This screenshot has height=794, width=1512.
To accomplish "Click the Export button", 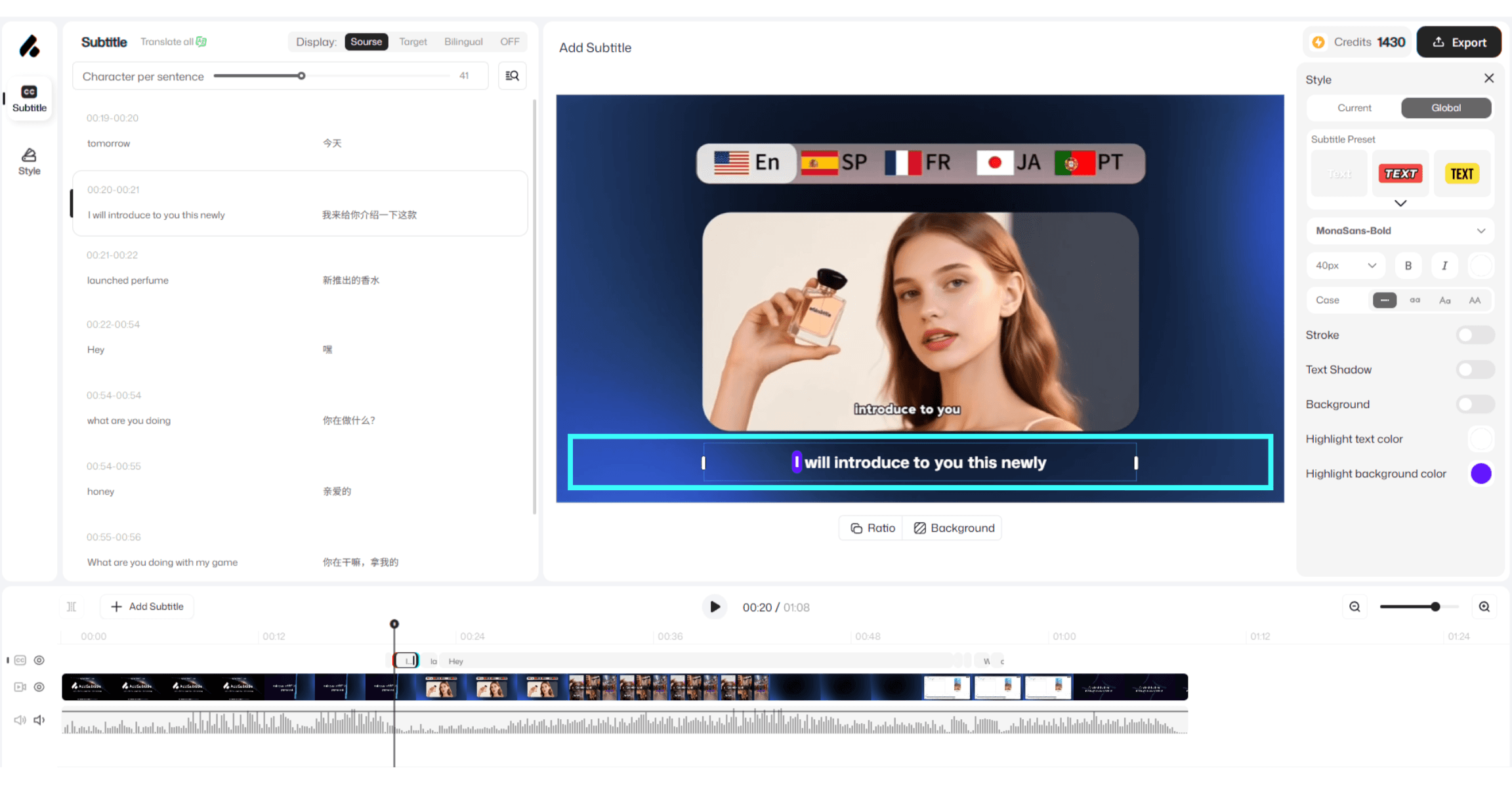I will pyautogui.click(x=1459, y=43).
